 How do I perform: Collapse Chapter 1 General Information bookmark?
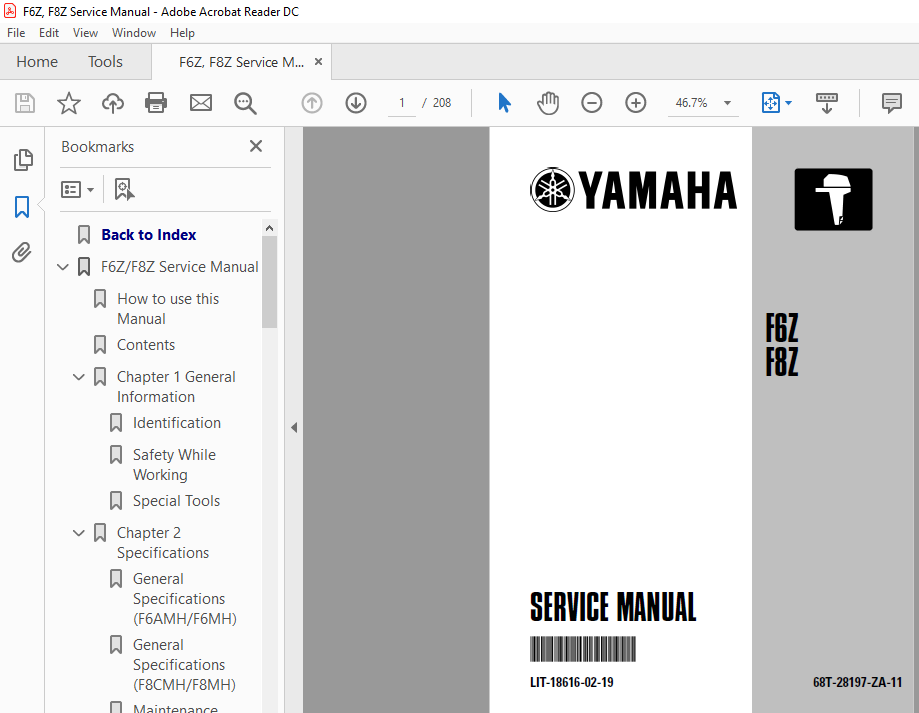79,377
